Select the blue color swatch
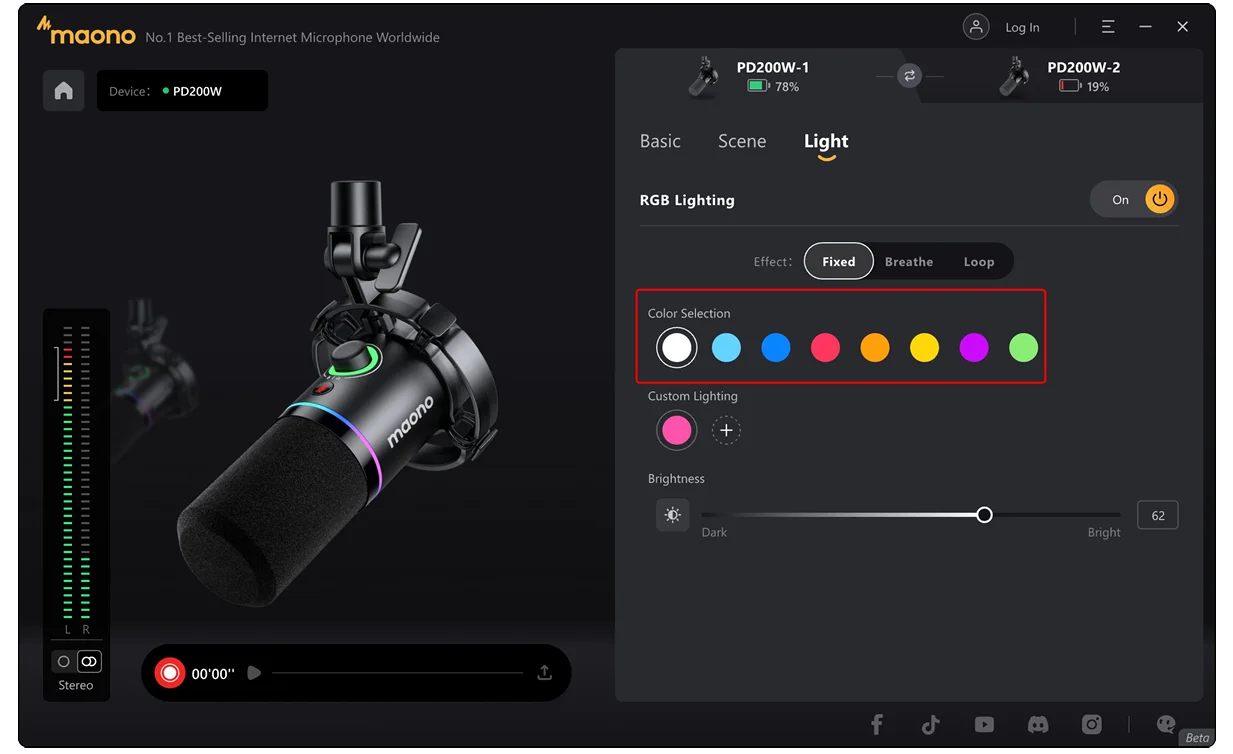1233x754 pixels. pyautogui.click(x=775, y=347)
